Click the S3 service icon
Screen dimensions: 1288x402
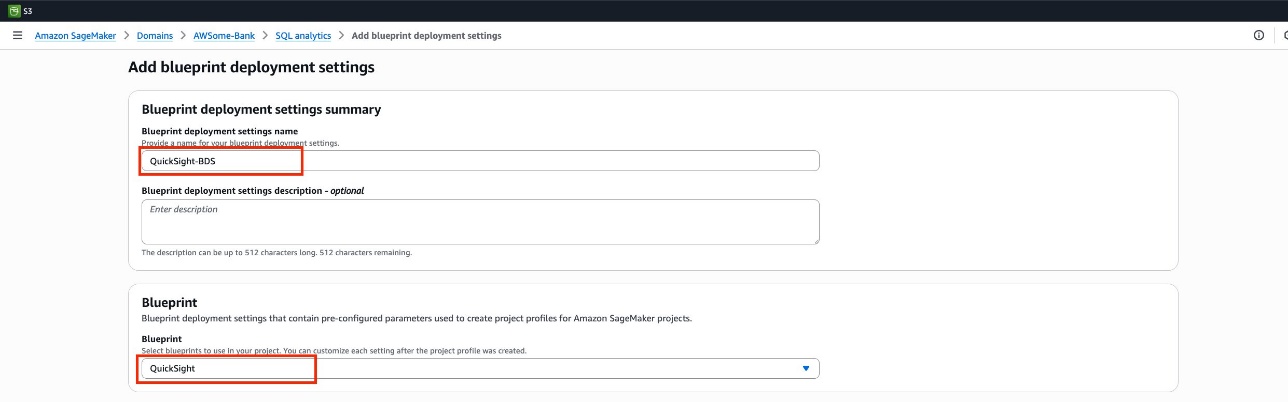14,10
